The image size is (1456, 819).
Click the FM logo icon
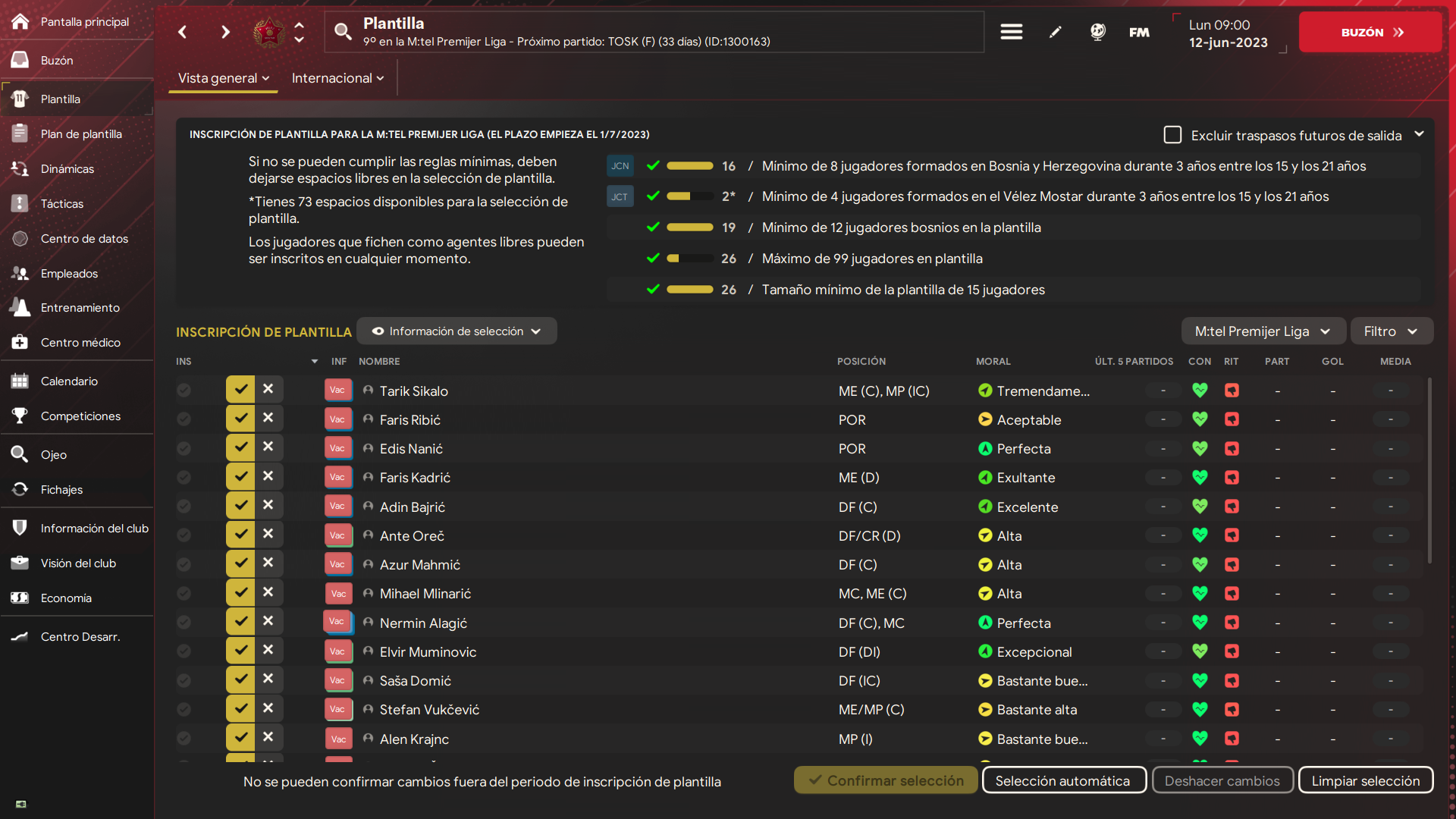(1139, 32)
